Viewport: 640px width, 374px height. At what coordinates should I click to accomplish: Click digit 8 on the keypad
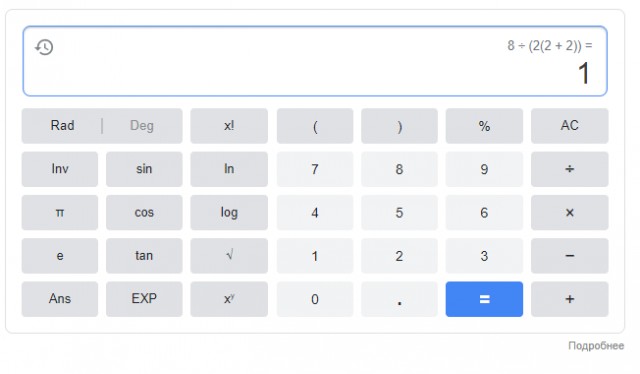click(x=399, y=169)
